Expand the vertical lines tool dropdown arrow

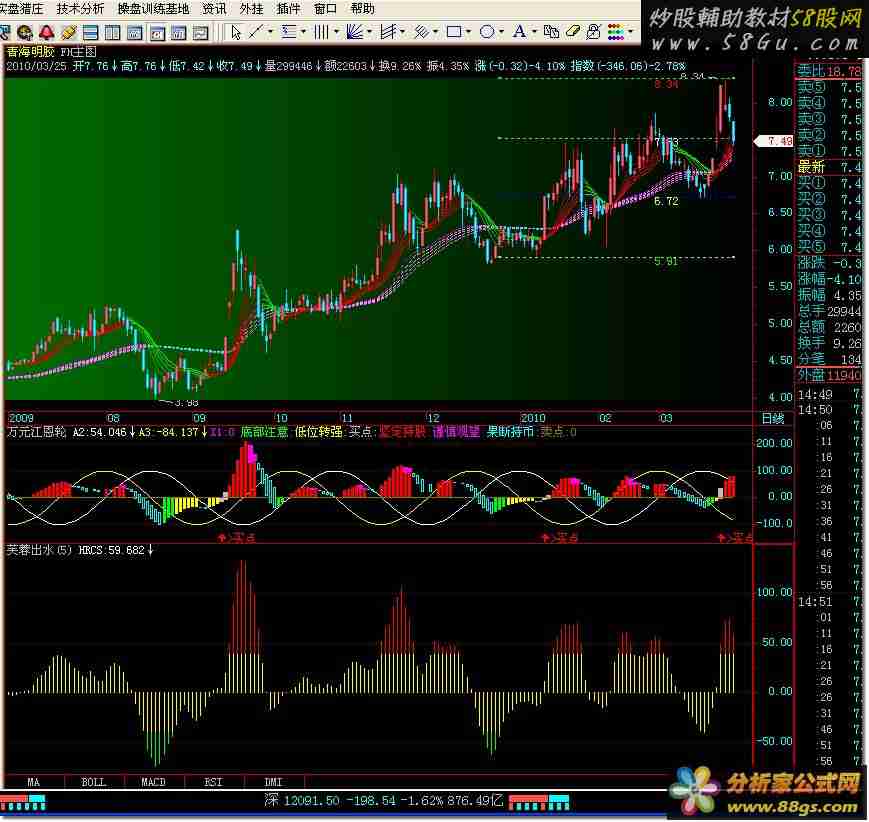336,32
